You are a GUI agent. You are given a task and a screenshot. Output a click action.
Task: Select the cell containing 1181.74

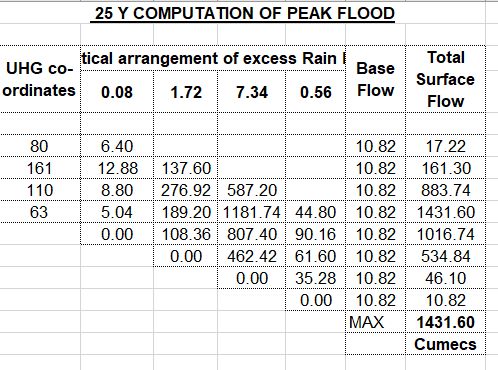(252, 212)
